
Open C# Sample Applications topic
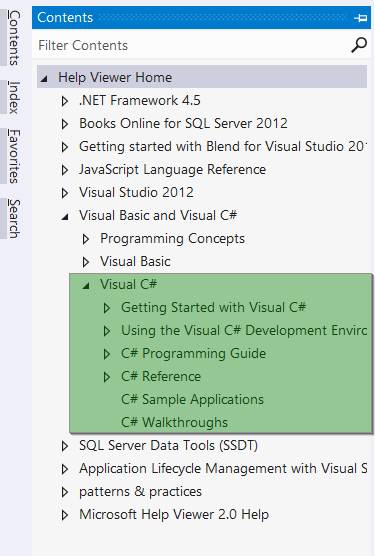click(192, 400)
